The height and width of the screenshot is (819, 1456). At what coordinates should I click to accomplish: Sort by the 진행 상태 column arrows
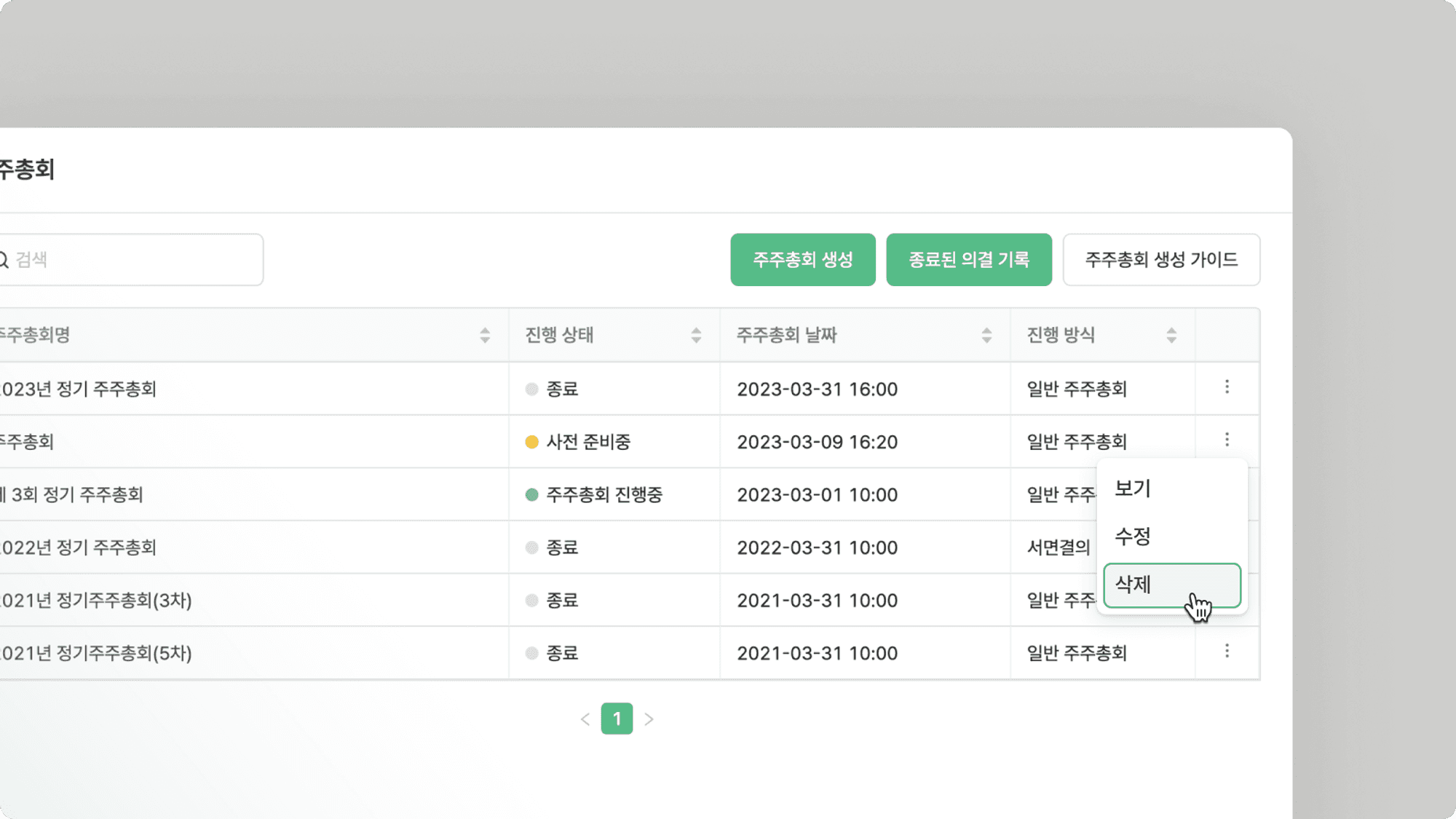pyautogui.click(x=697, y=336)
